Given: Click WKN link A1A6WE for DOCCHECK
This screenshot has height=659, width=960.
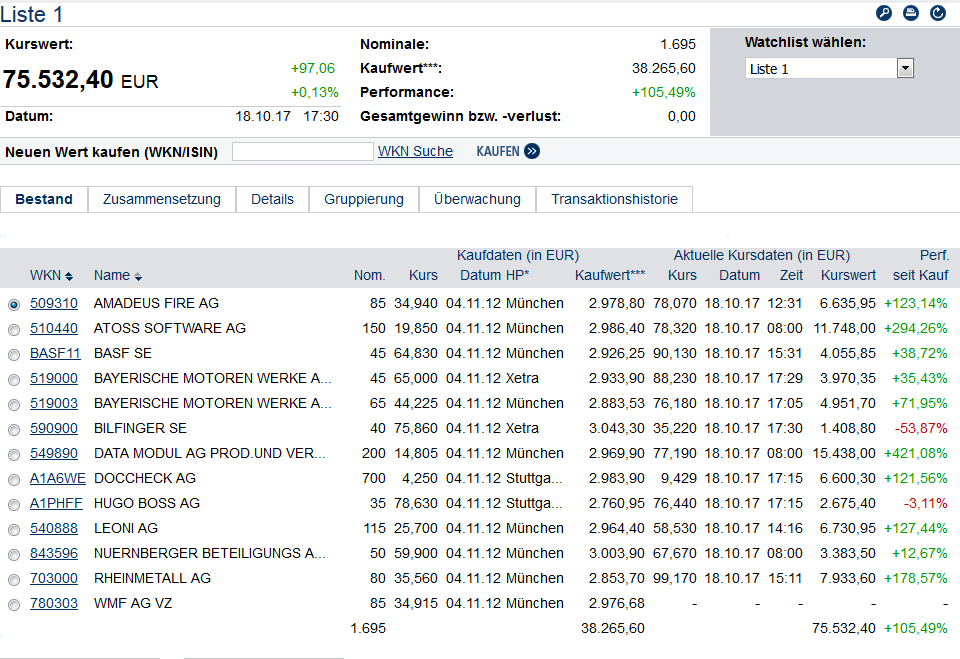Looking at the screenshot, I should coord(58,478).
